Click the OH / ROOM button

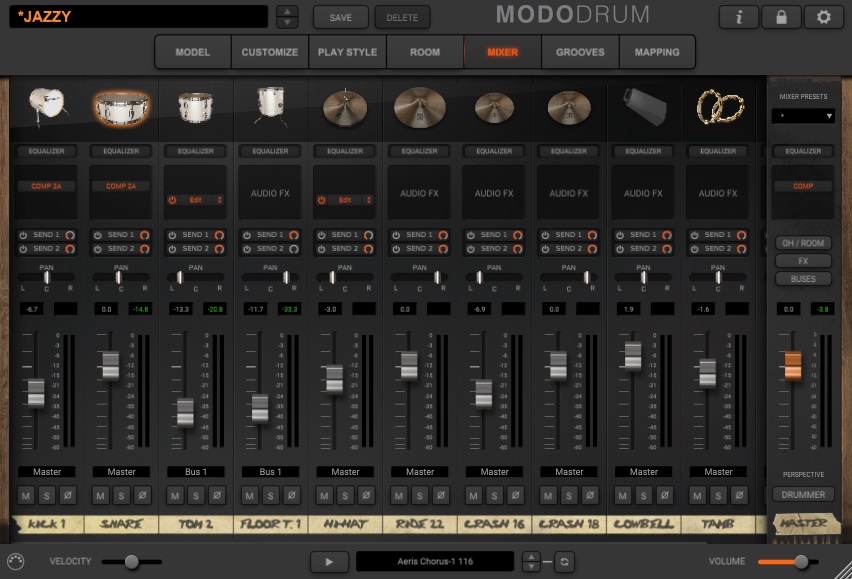803,243
